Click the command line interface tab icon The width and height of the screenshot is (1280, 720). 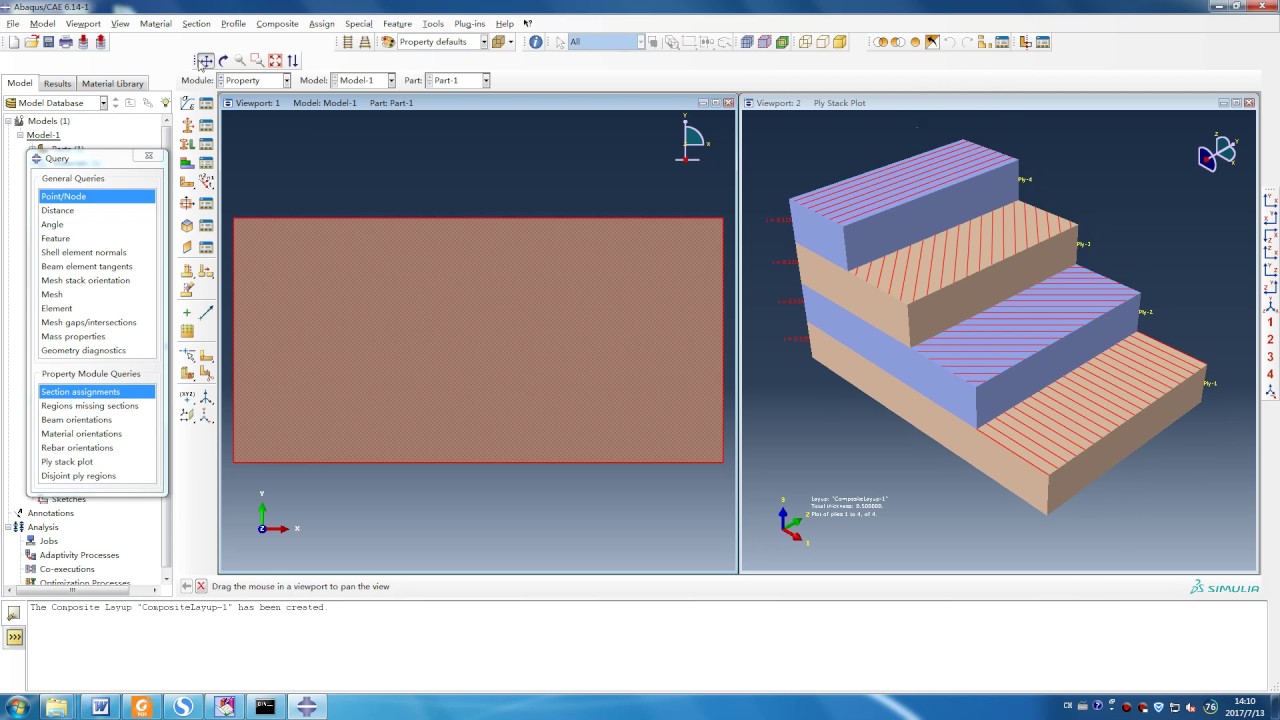14,637
